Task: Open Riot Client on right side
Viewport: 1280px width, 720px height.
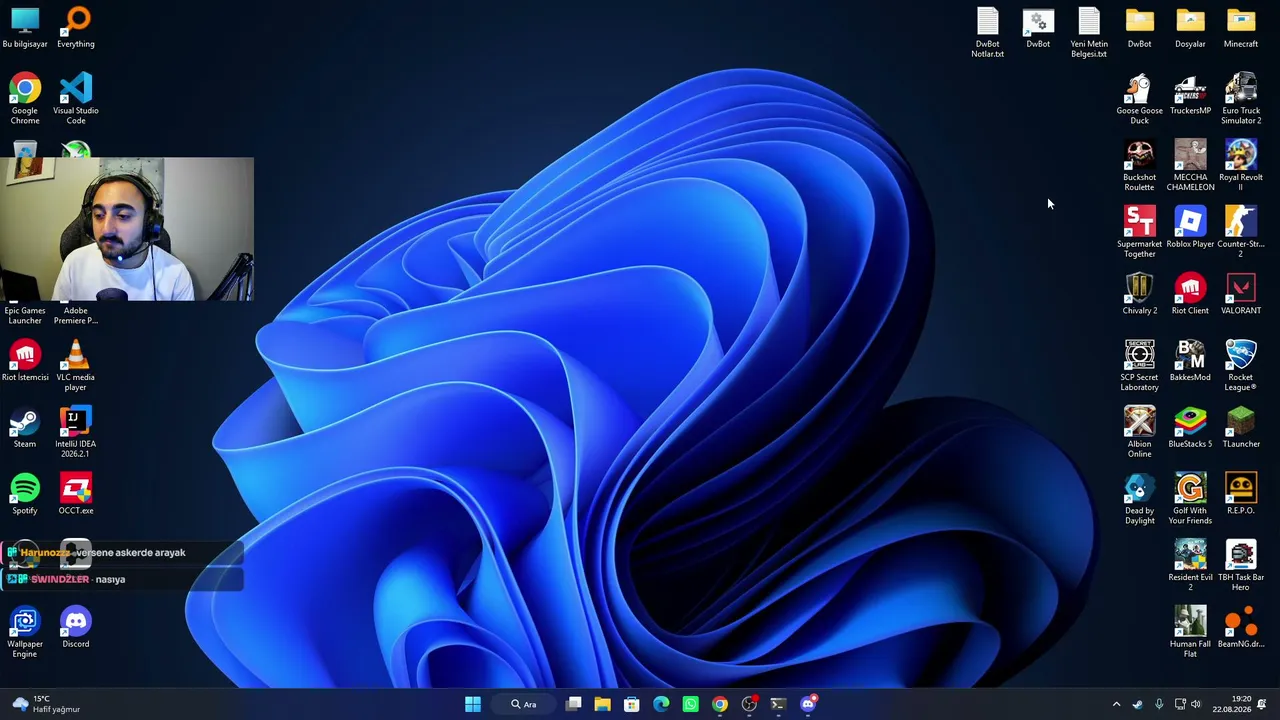Action: point(1190,294)
